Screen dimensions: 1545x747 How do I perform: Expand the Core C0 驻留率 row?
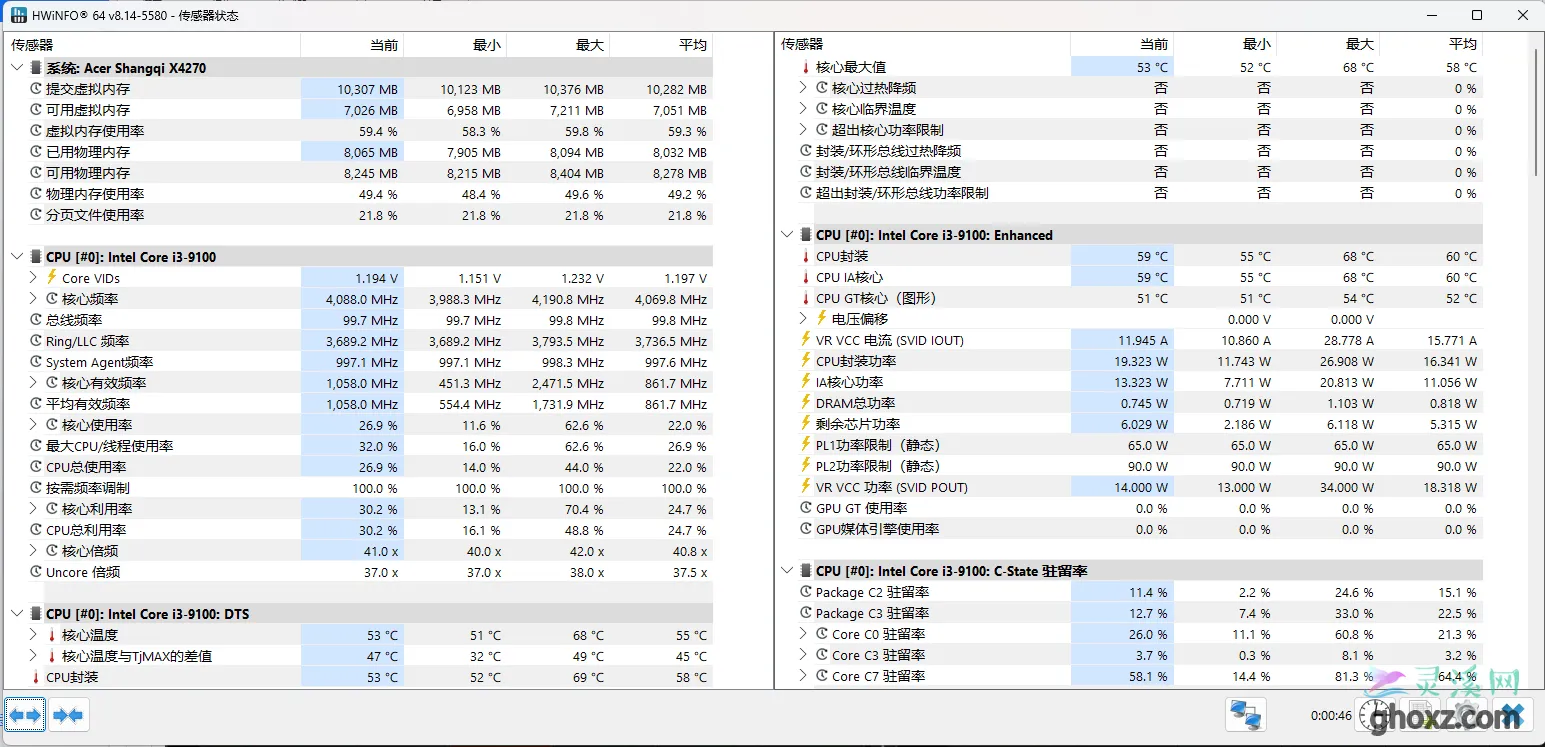pyautogui.click(x=803, y=634)
